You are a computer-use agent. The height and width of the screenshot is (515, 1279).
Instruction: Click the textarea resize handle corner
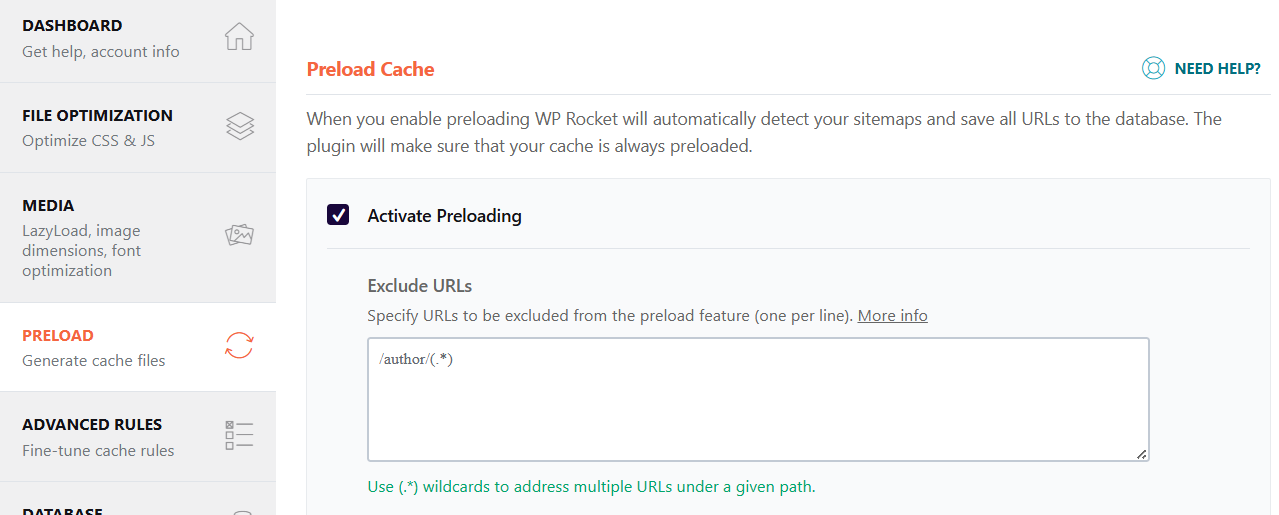tap(1141, 454)
